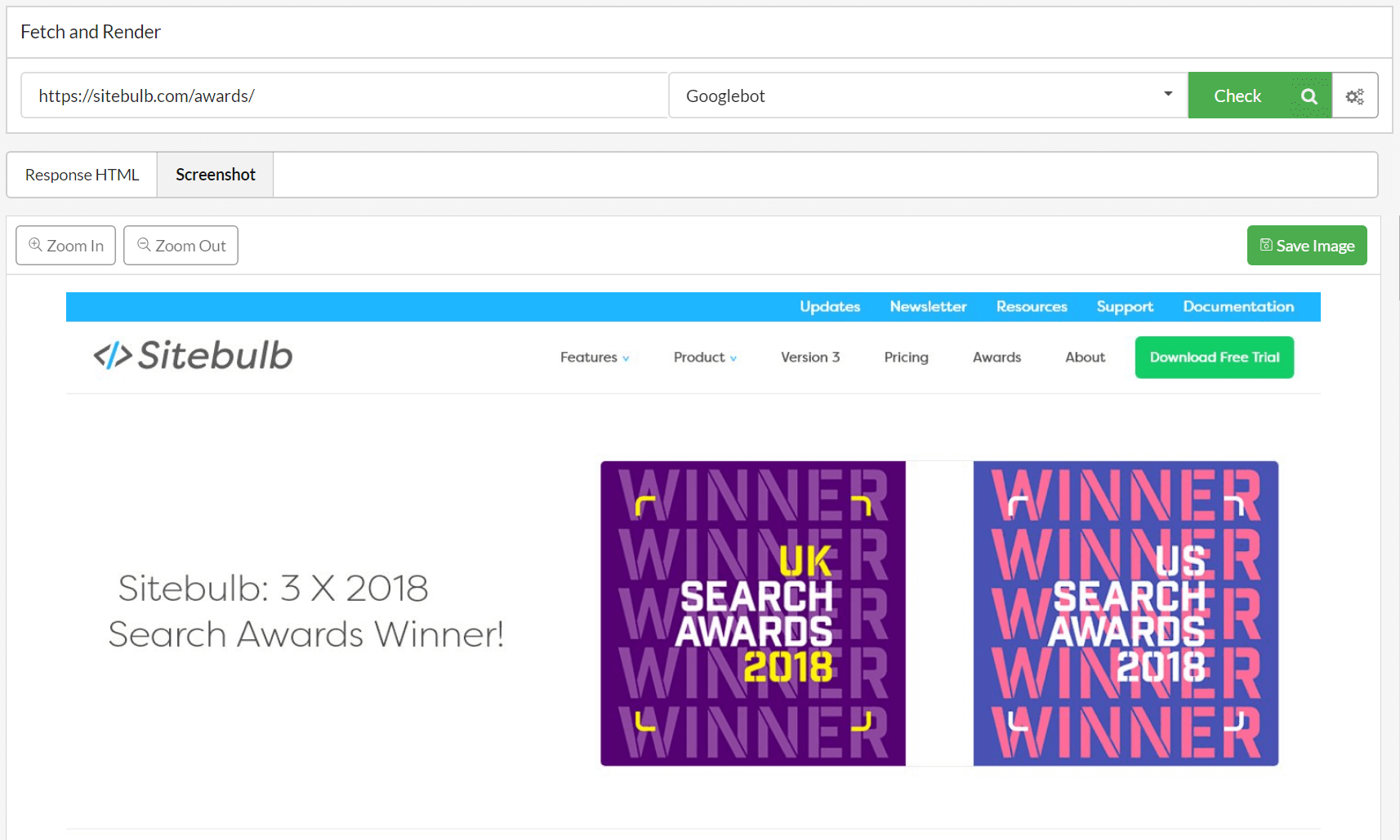Click the Save Image button
The width and height of the screenshot is (1400, 840).
[1307, 246]
